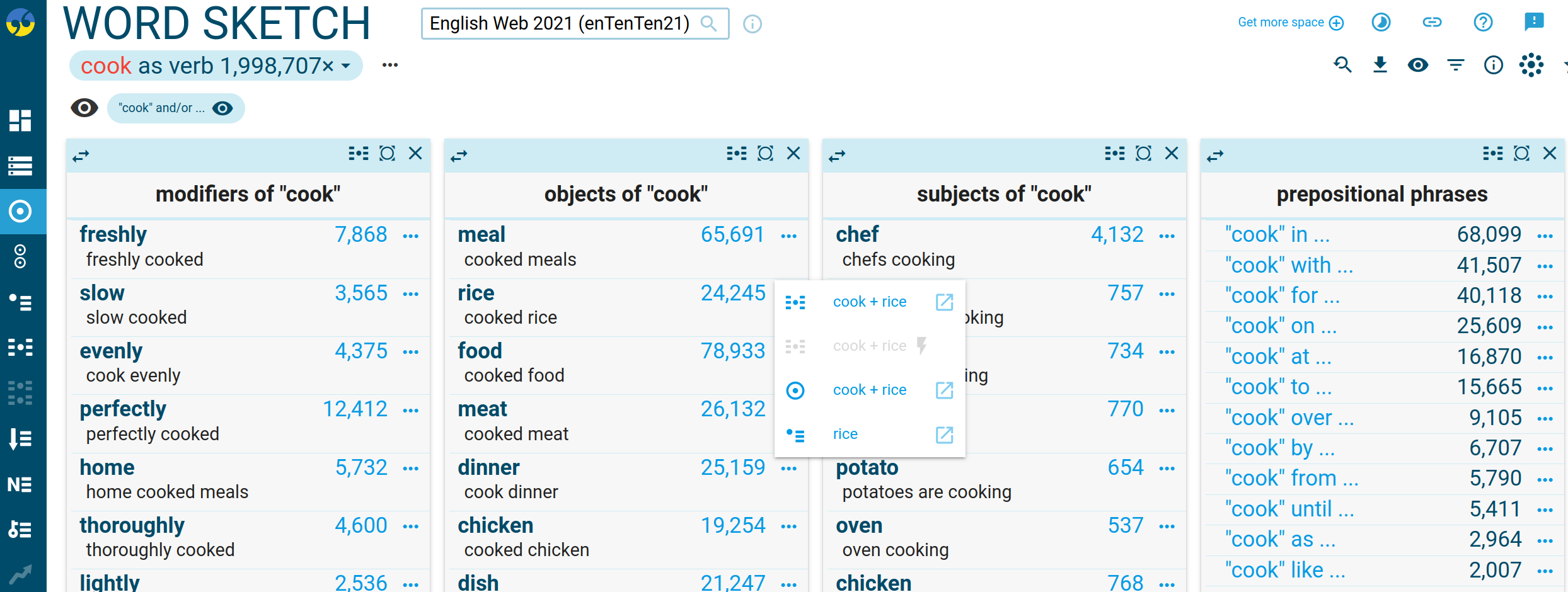Click the Get more space link
The image size is (1568, 592).
click(x=1281, y=22)
